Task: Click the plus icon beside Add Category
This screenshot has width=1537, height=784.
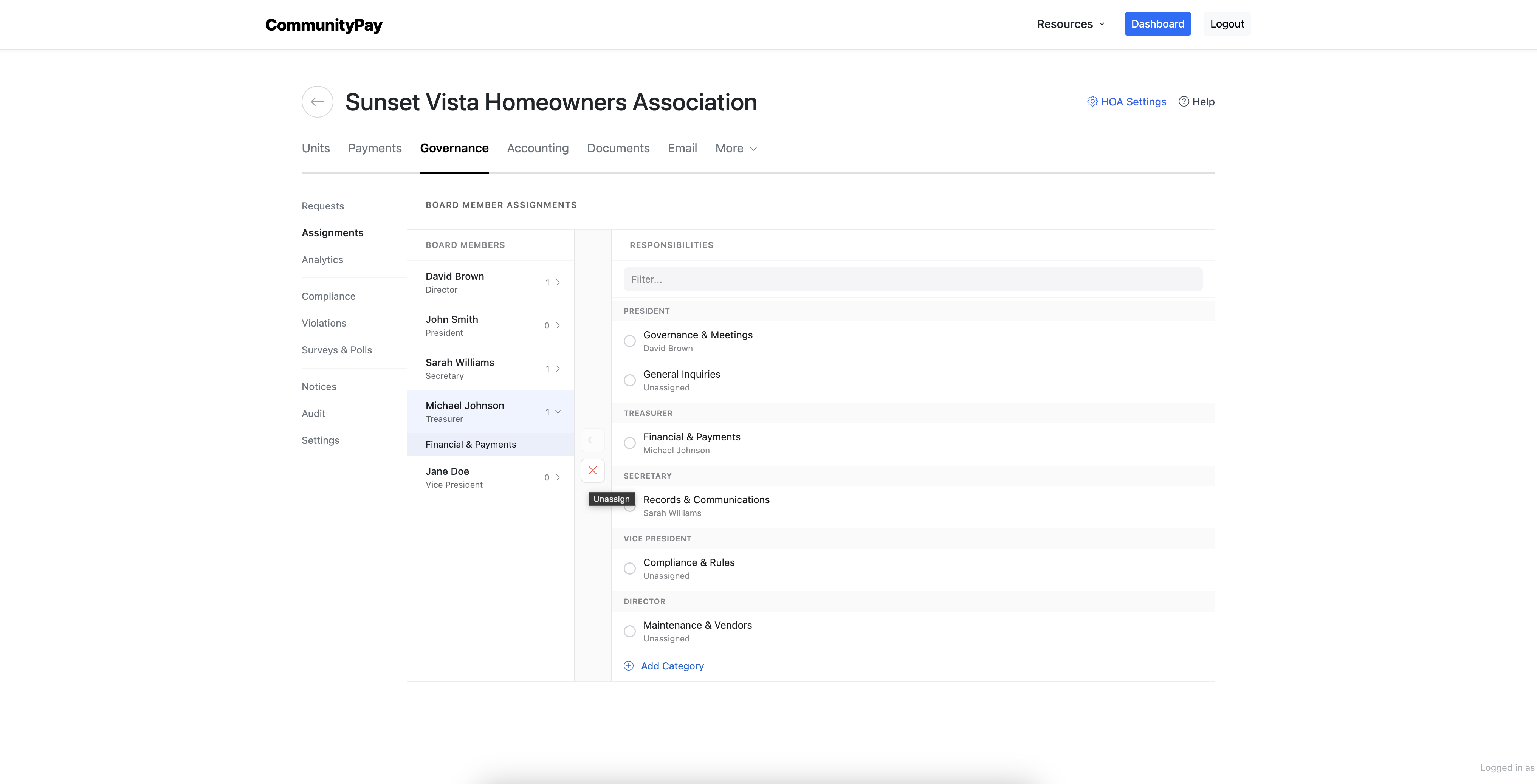Action: 628,665
